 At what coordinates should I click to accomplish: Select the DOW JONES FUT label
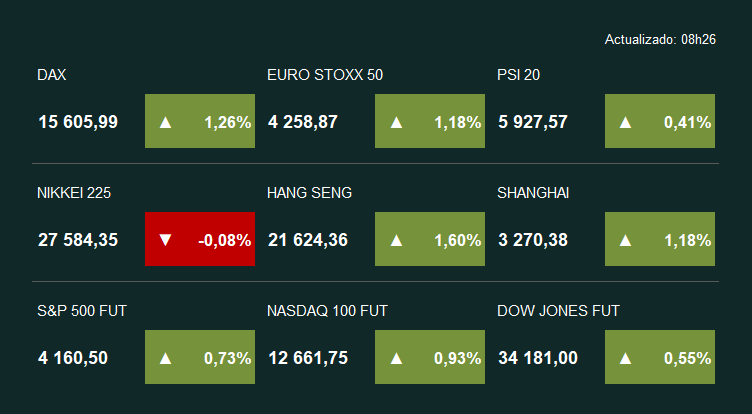click(x=558, y=311)
